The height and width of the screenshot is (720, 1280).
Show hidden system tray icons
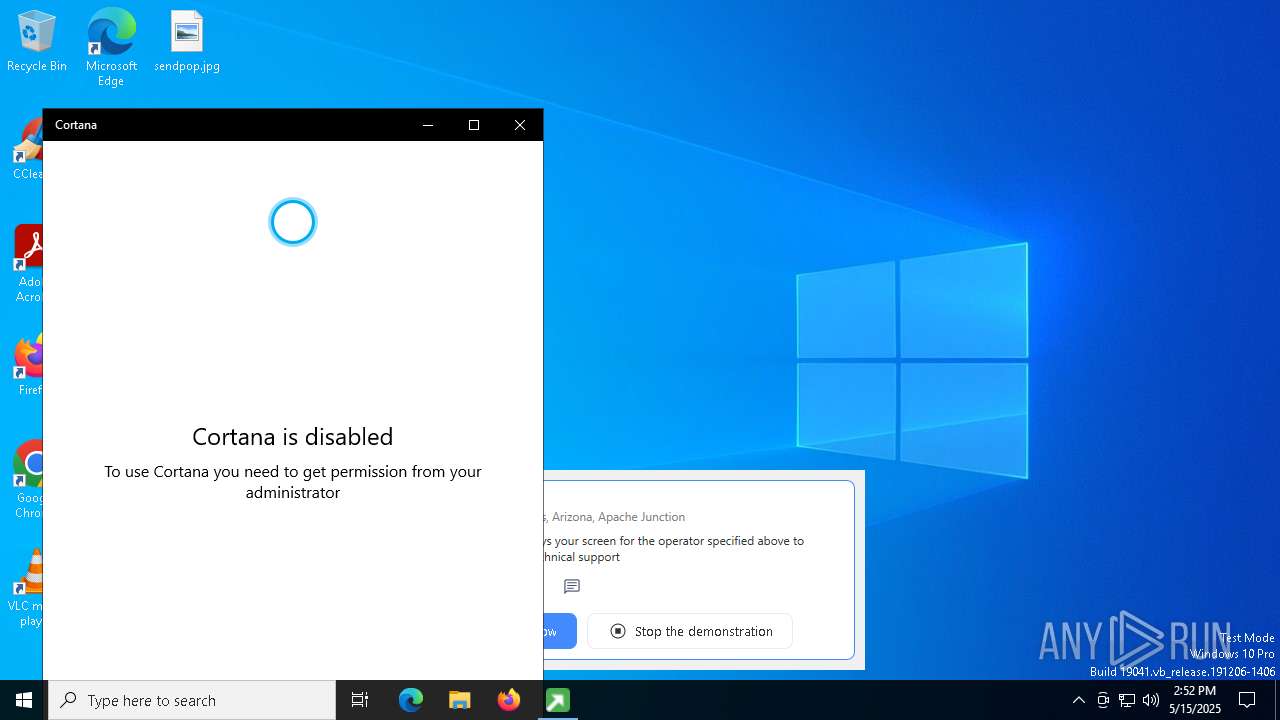(x=1078, y=700)
